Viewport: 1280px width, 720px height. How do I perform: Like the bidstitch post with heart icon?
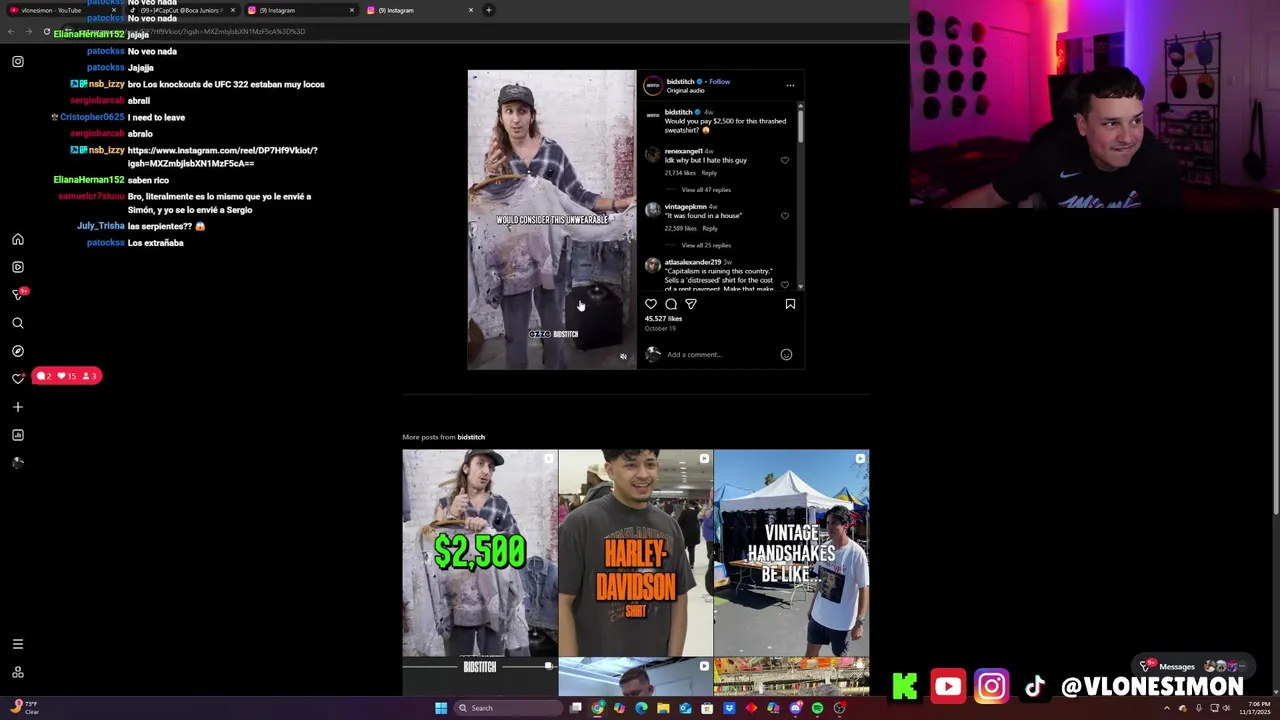click(651, 304)
